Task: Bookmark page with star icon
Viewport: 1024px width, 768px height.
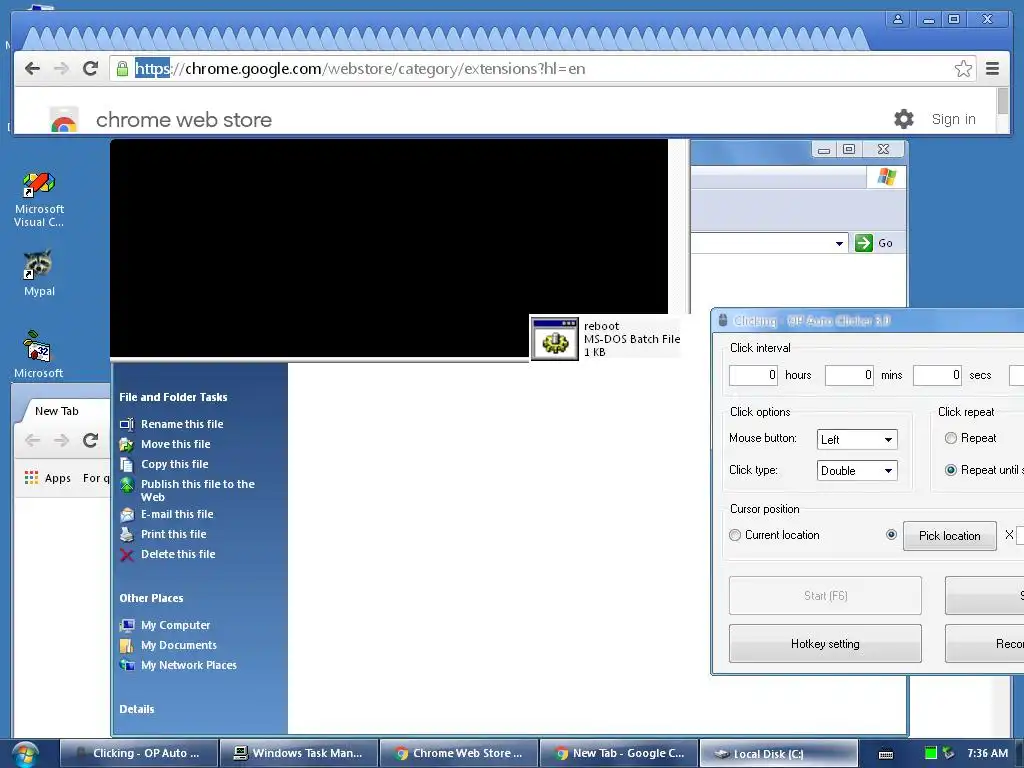Action: click(963, 69)
